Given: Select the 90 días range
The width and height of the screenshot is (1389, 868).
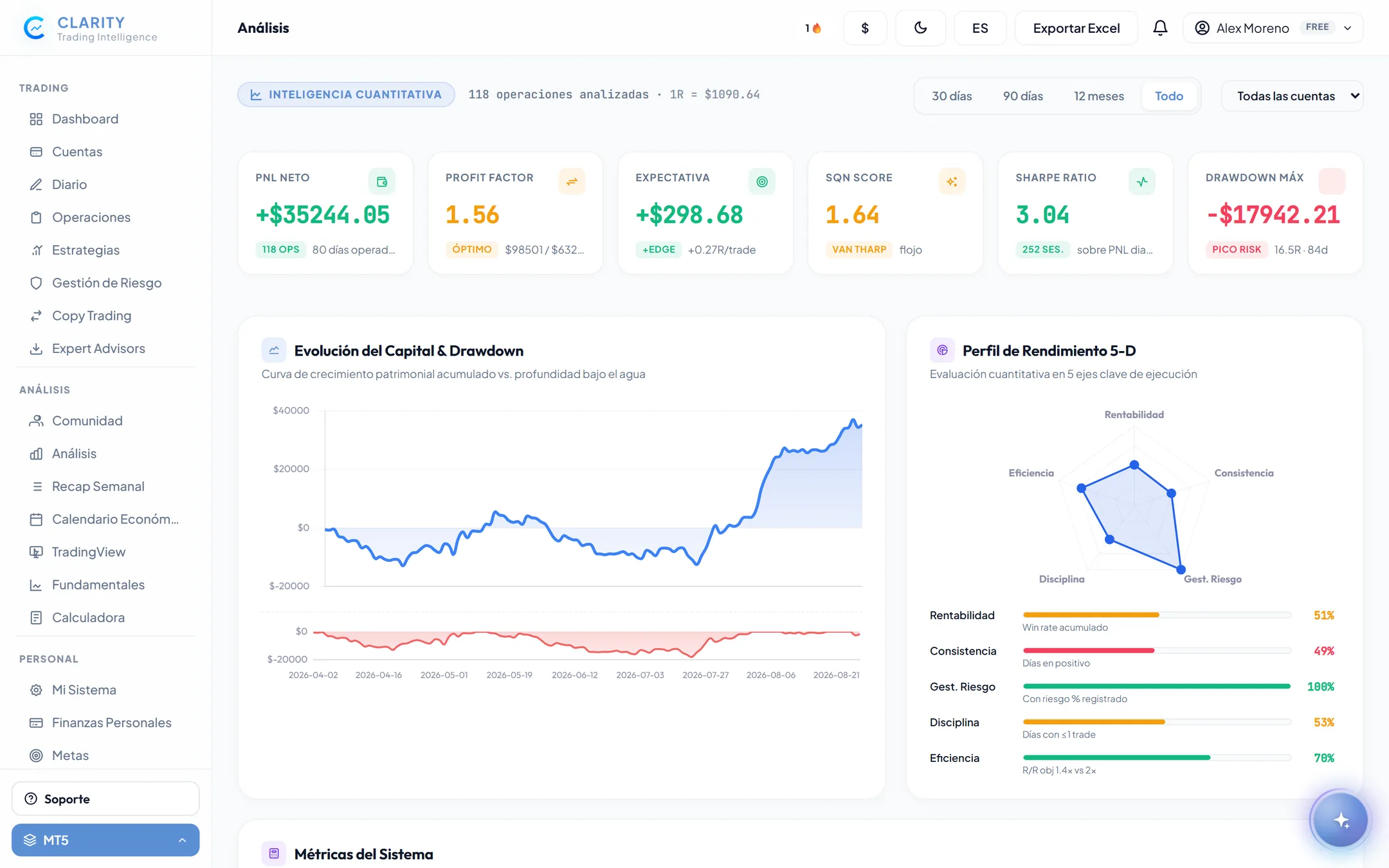Looking at the screenshot, I should pos(1023,96).
